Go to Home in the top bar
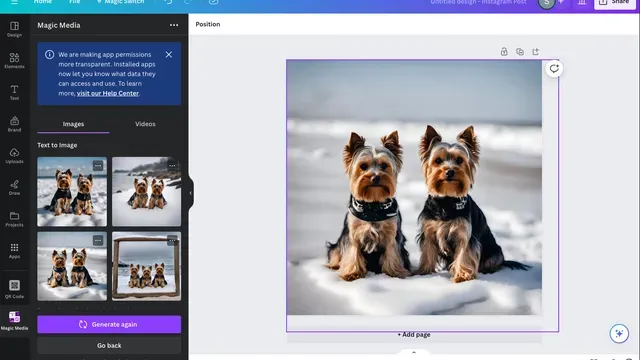 point(42,2)
